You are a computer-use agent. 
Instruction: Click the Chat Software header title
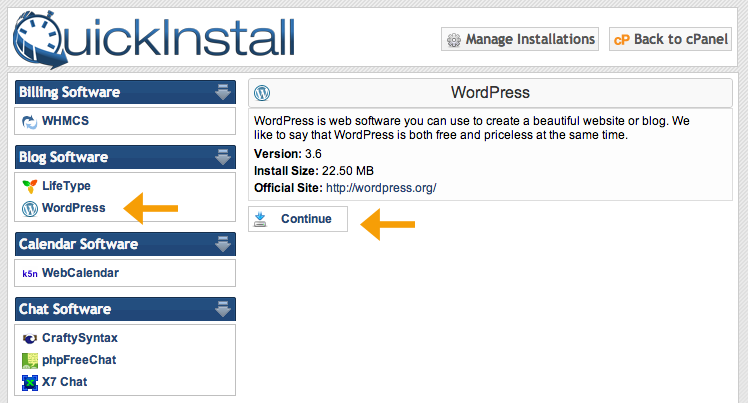coord(65,309)
